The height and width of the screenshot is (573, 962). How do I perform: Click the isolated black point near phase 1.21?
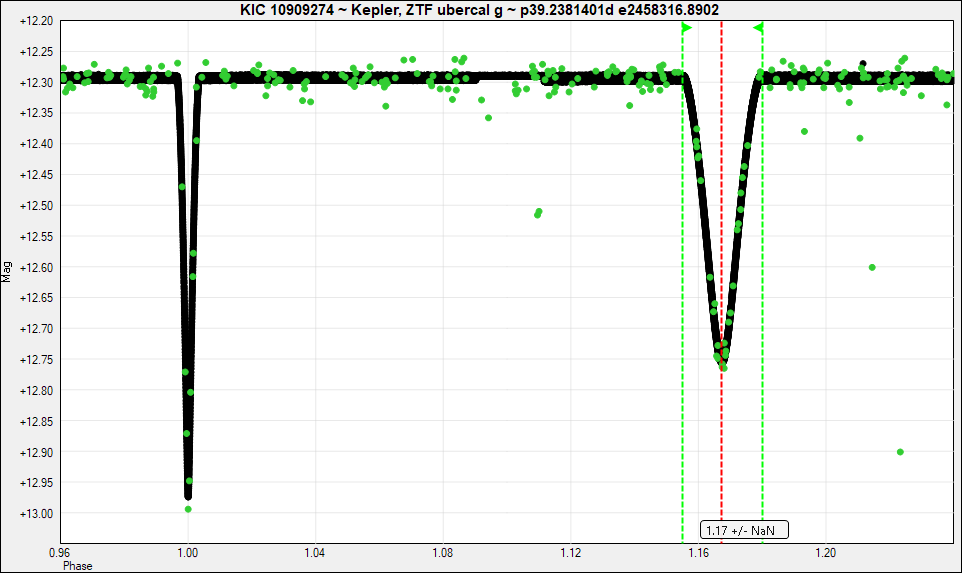tap(863, 64)
